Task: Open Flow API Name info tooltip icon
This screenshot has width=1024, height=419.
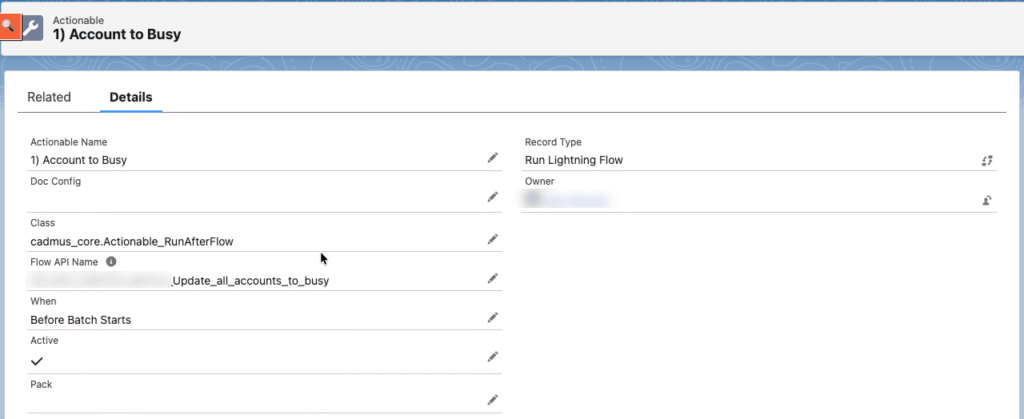Action: pos(111,262)
